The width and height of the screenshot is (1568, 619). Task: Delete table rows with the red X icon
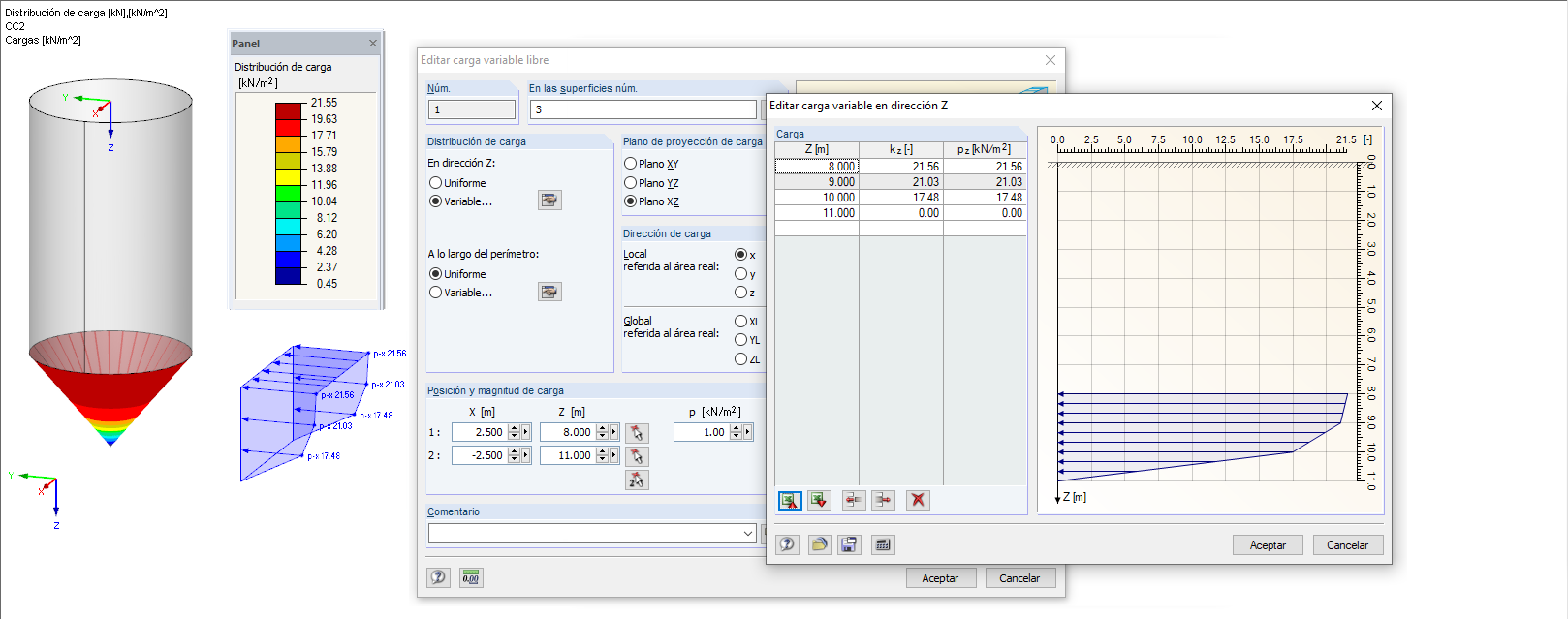(x=918, y=500)
